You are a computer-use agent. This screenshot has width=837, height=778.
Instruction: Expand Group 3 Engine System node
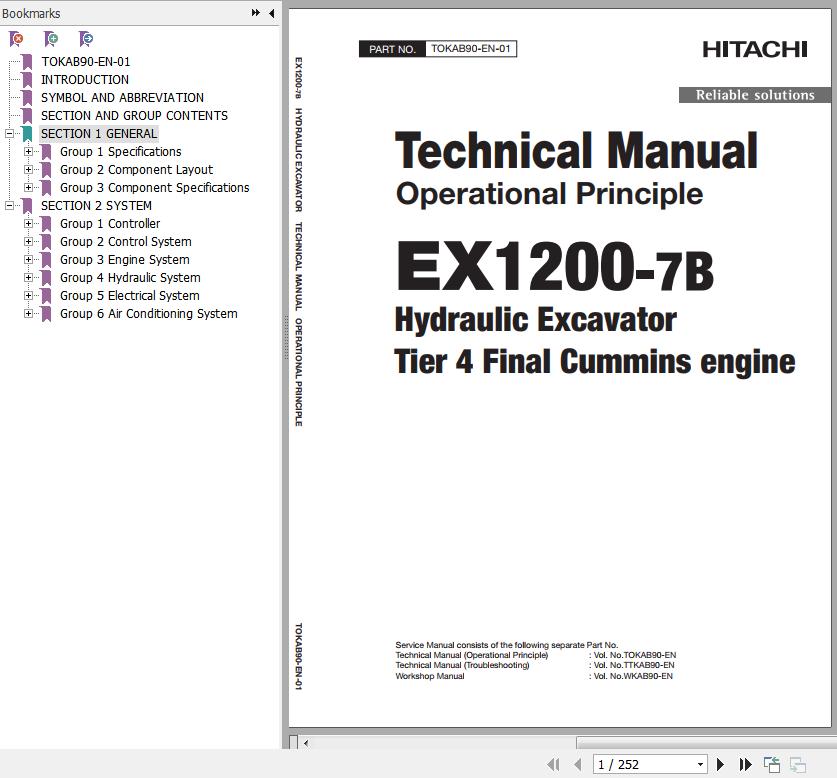pyautogui.click(x=28, y=260)
